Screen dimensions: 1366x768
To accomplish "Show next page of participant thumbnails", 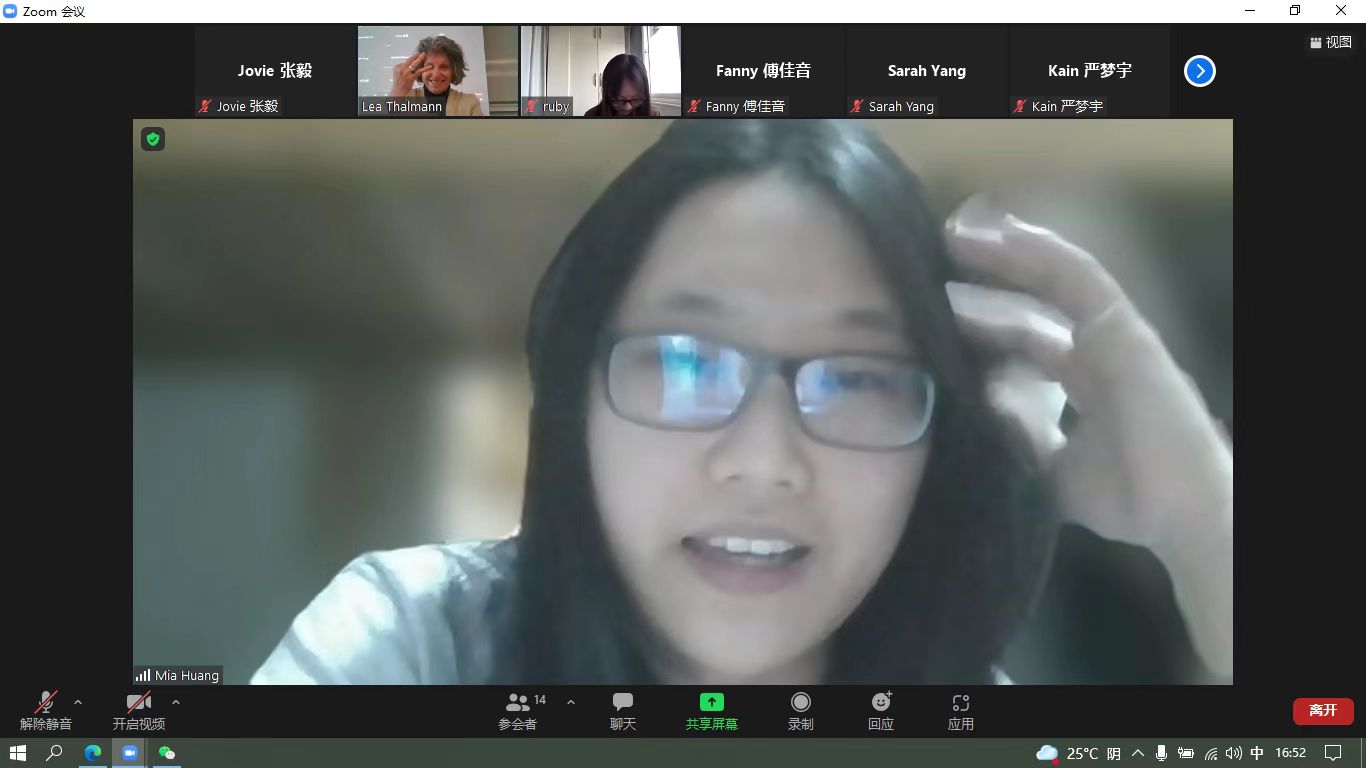I will pos(1200,71).
